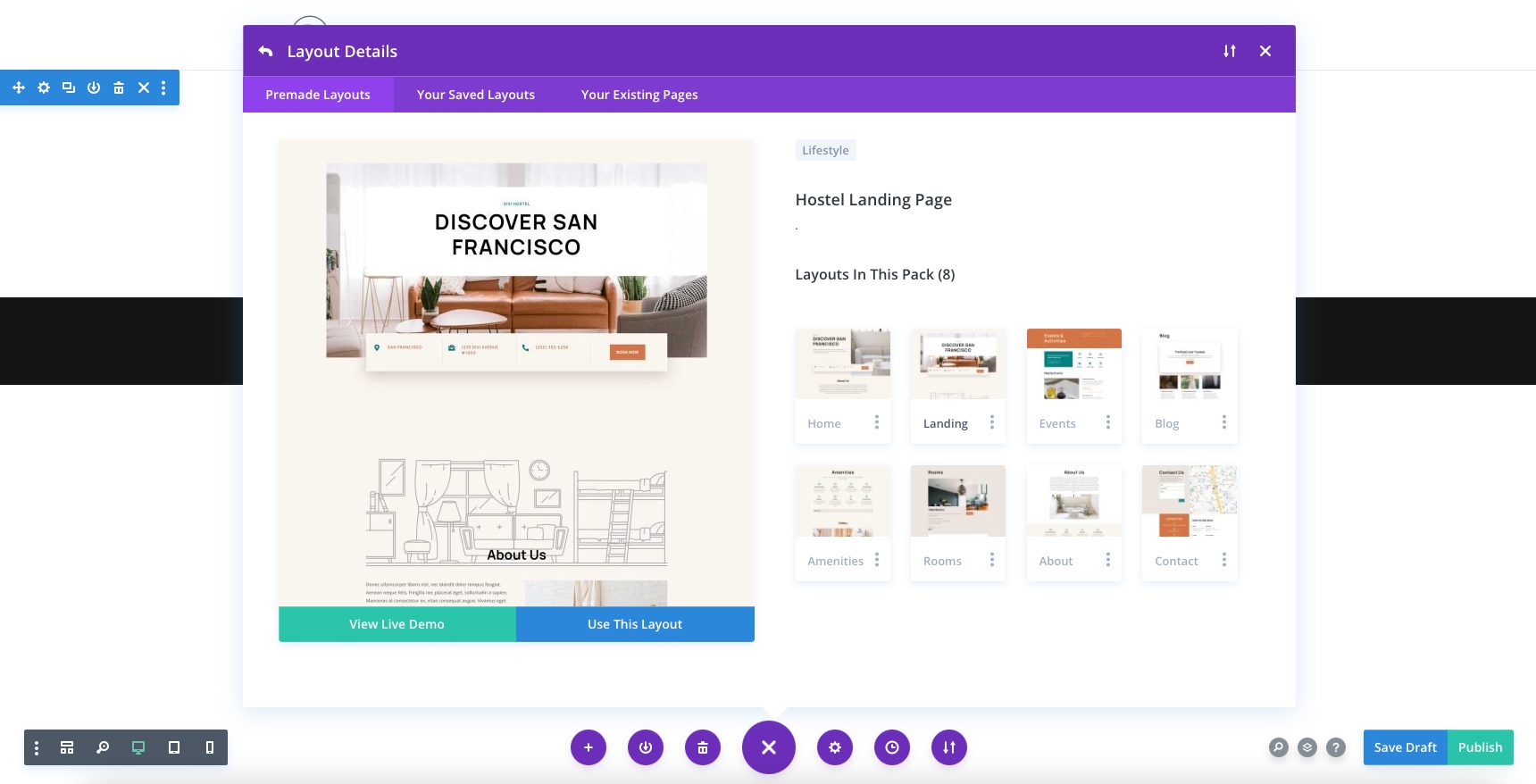Open section settings gear in blue toolbar
The width and height of the screenshot is (1536, 784).
[x=44, y=88]
